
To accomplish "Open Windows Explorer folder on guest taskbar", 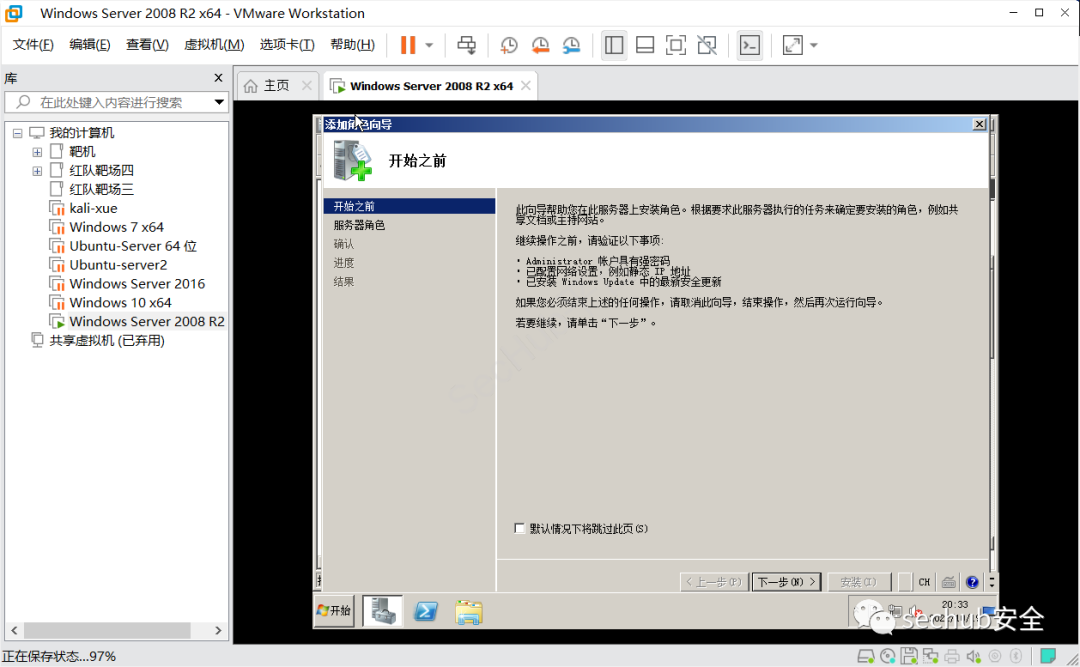I will pos(468,611).
